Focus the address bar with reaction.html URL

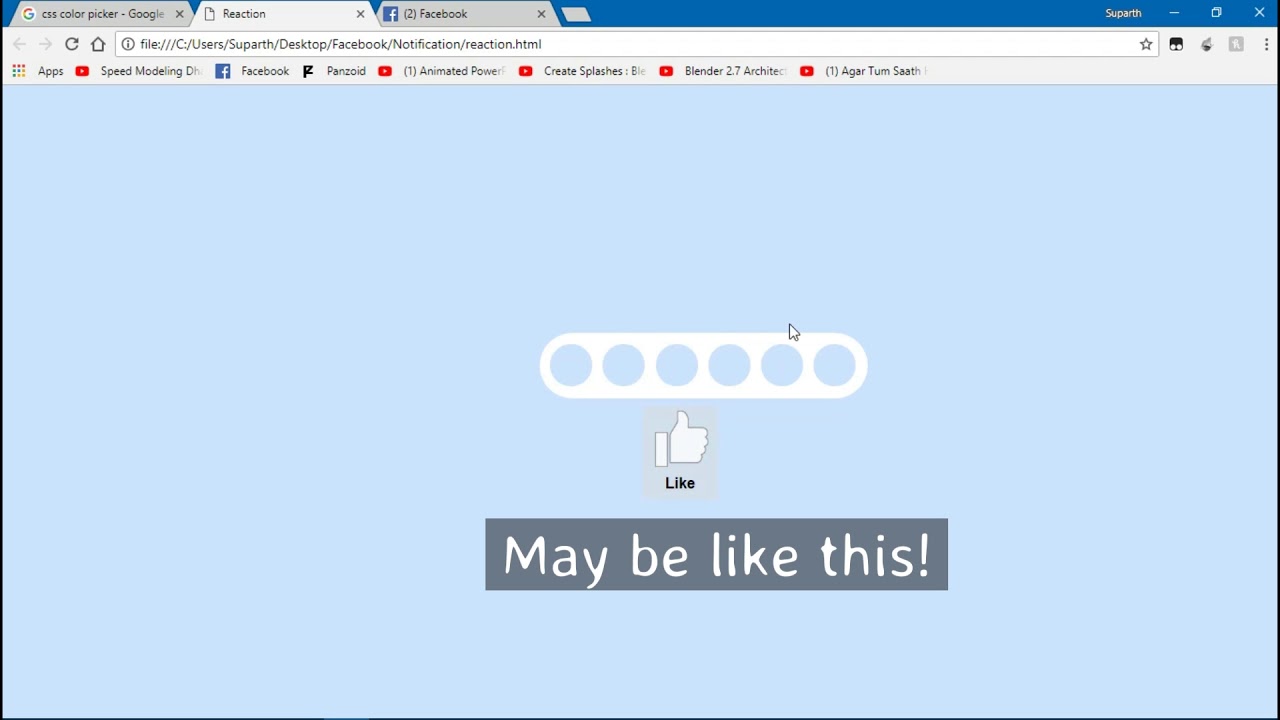(x=636, y=44)
